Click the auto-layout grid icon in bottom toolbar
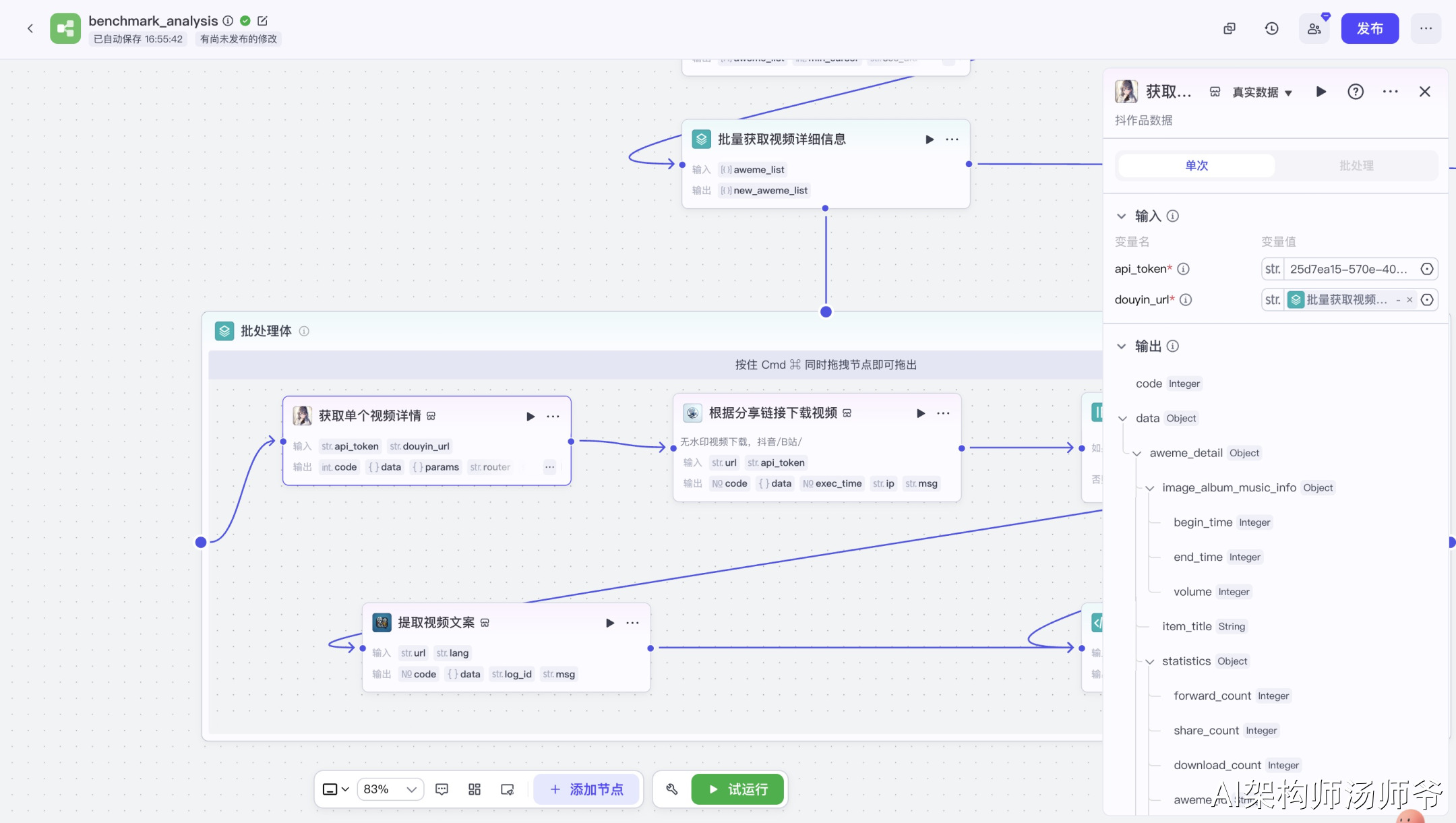1456x823 pixels. click(475, 789)
